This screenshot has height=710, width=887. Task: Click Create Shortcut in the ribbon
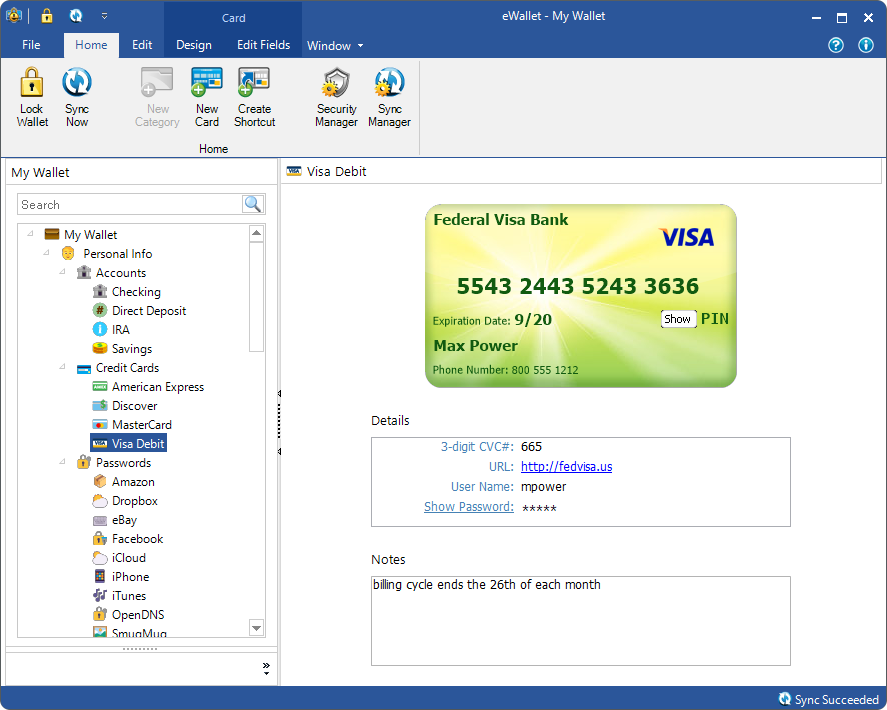255,96
